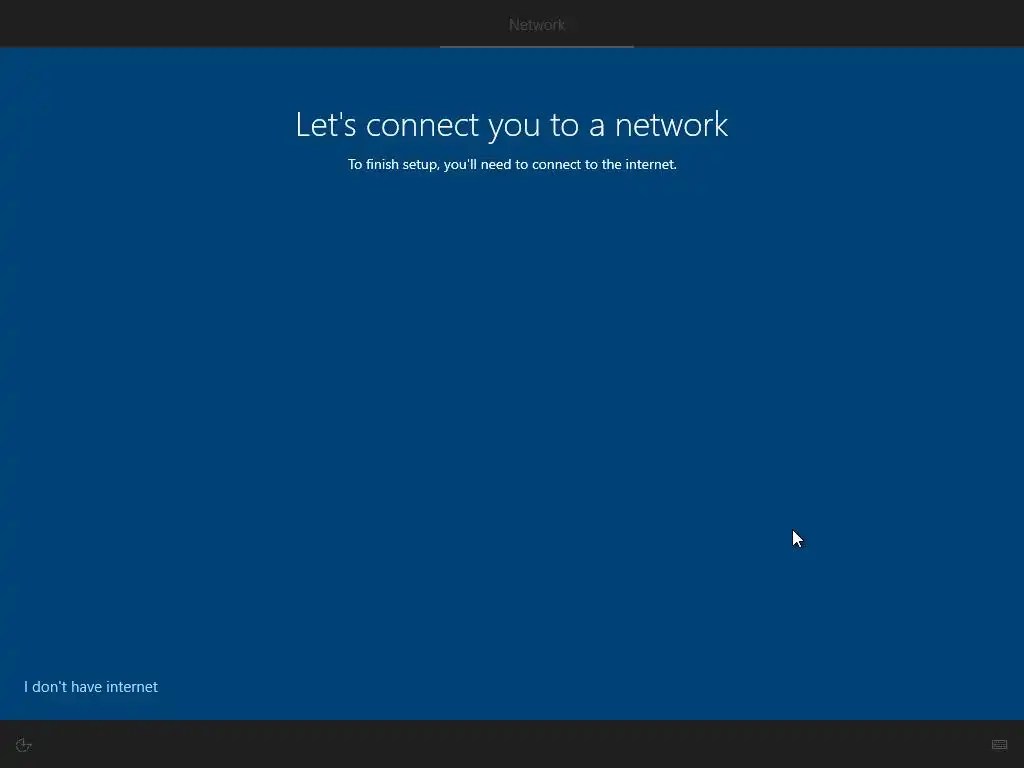Click the word "network" in the heading

point(671,125)
